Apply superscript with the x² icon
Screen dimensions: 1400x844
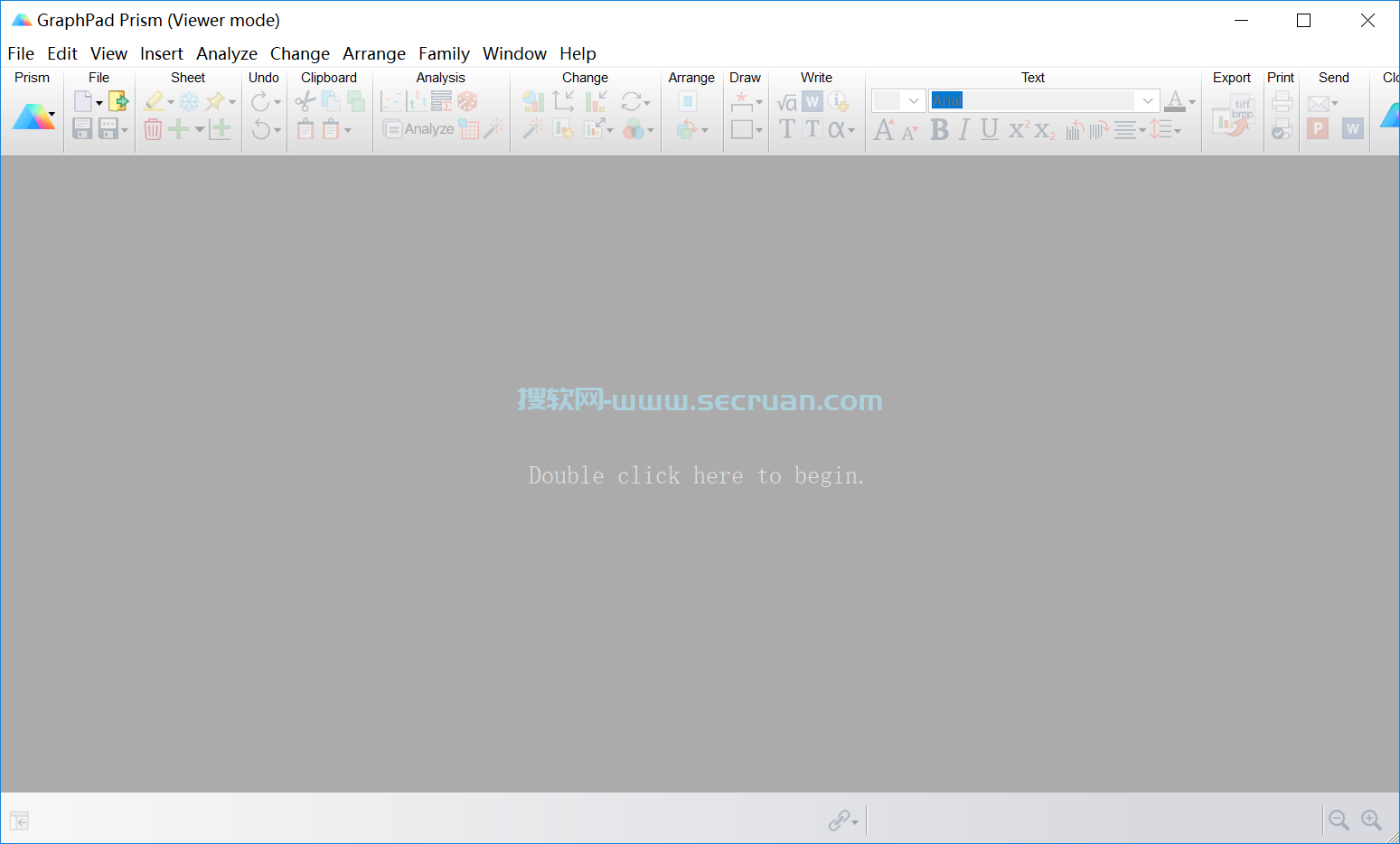click(x=1019, y=130)
